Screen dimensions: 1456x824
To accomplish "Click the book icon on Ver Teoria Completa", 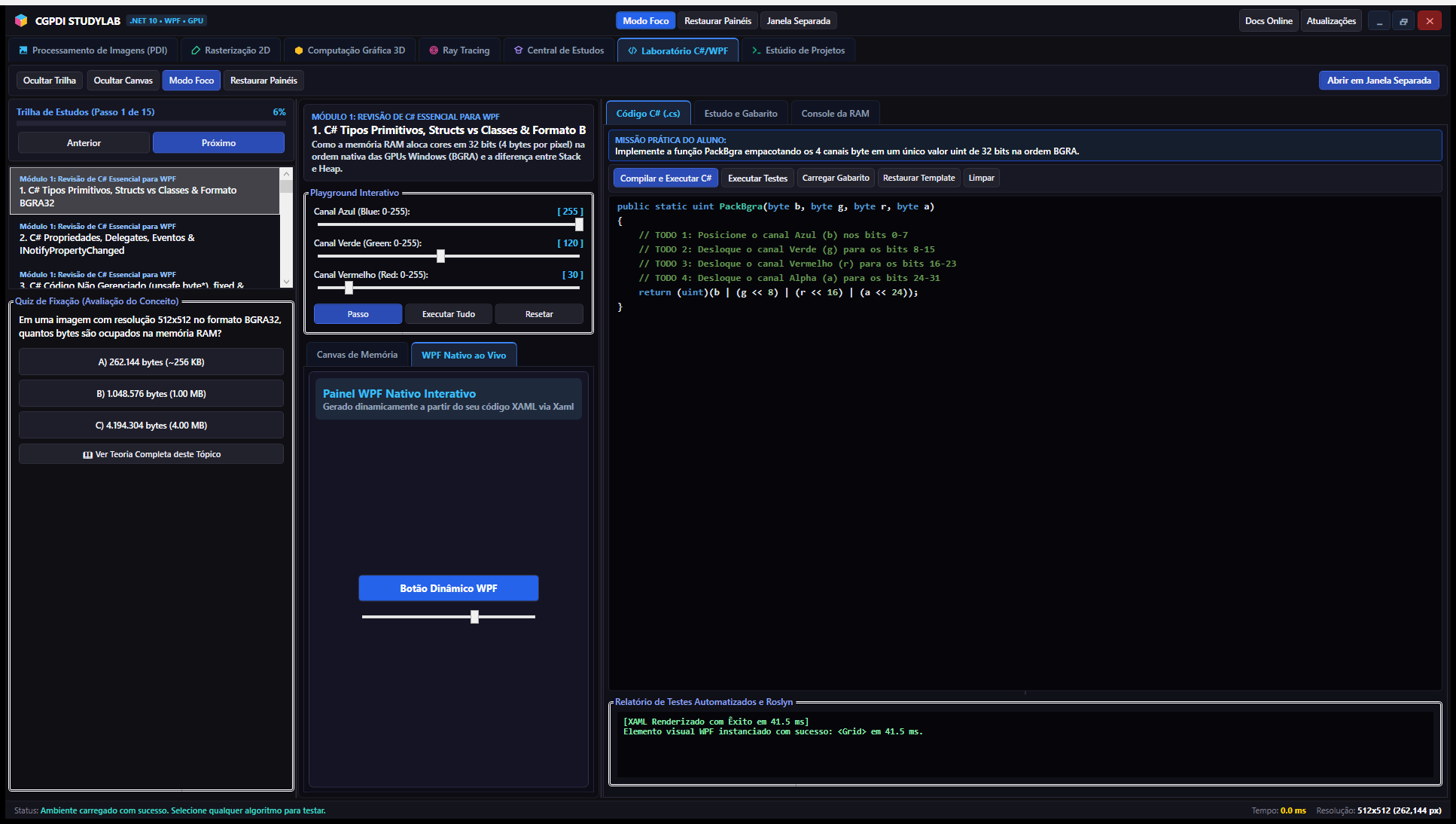I will click(87, 455).
